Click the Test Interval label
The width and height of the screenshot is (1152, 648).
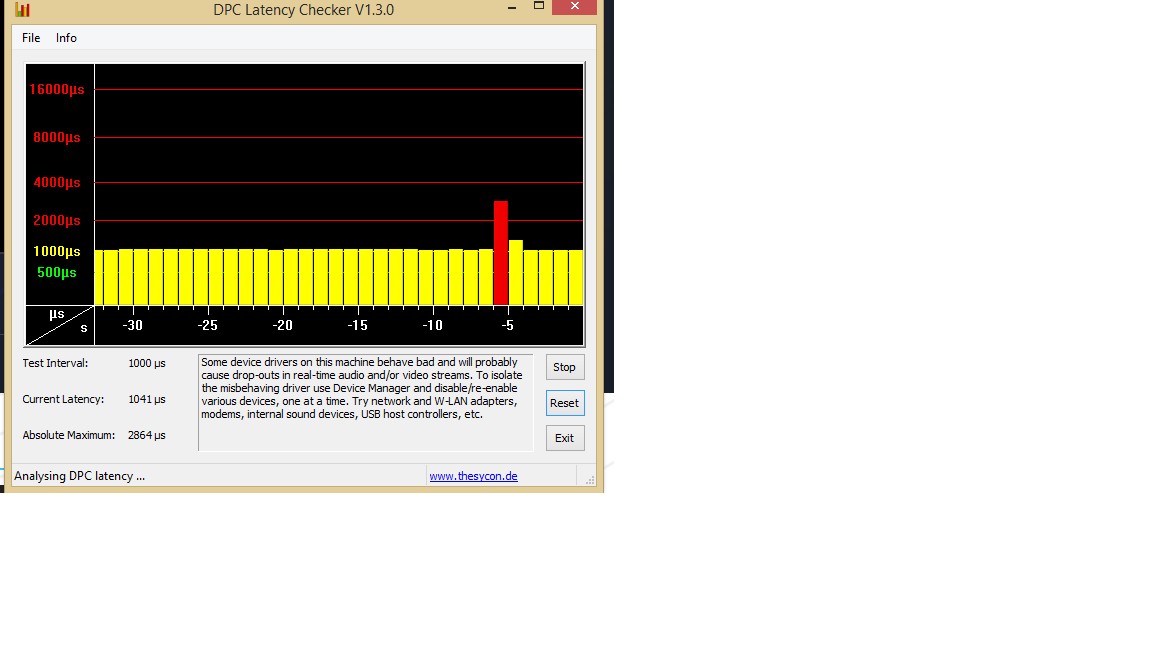point(55,364)
